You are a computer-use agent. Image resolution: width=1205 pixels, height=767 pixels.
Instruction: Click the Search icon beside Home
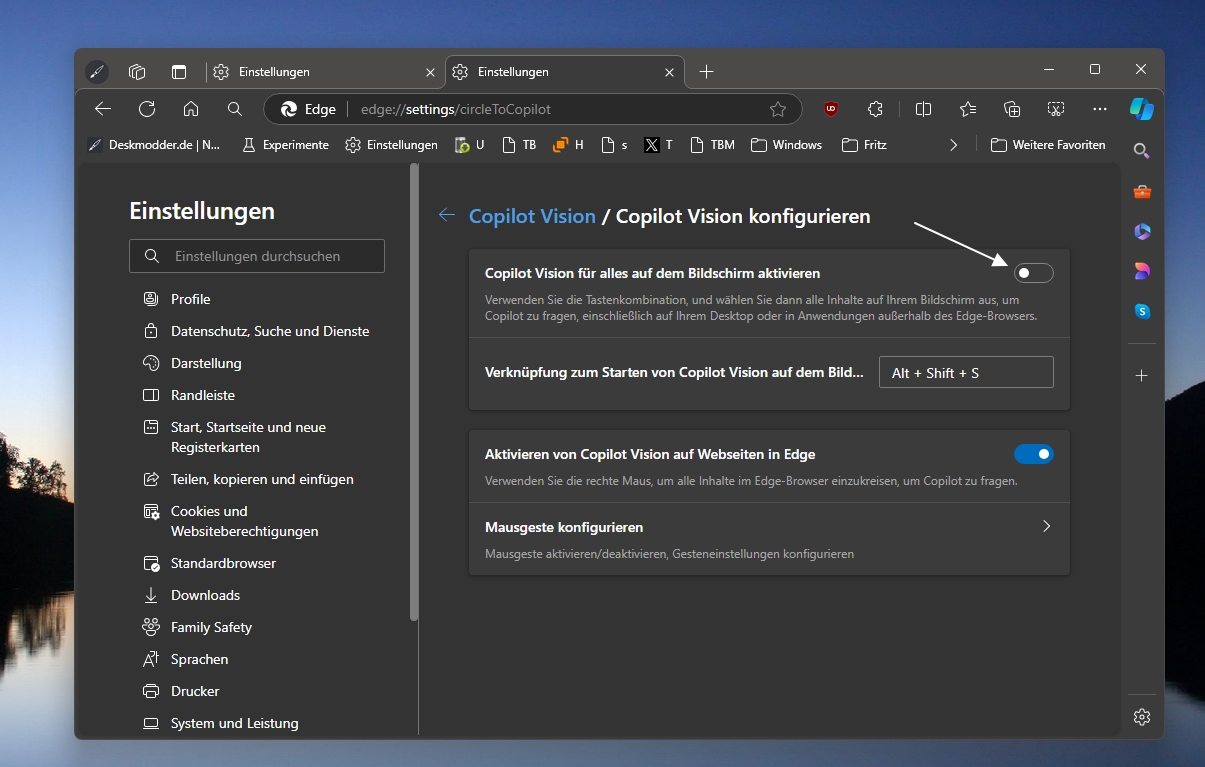click(x=235, y=109)
